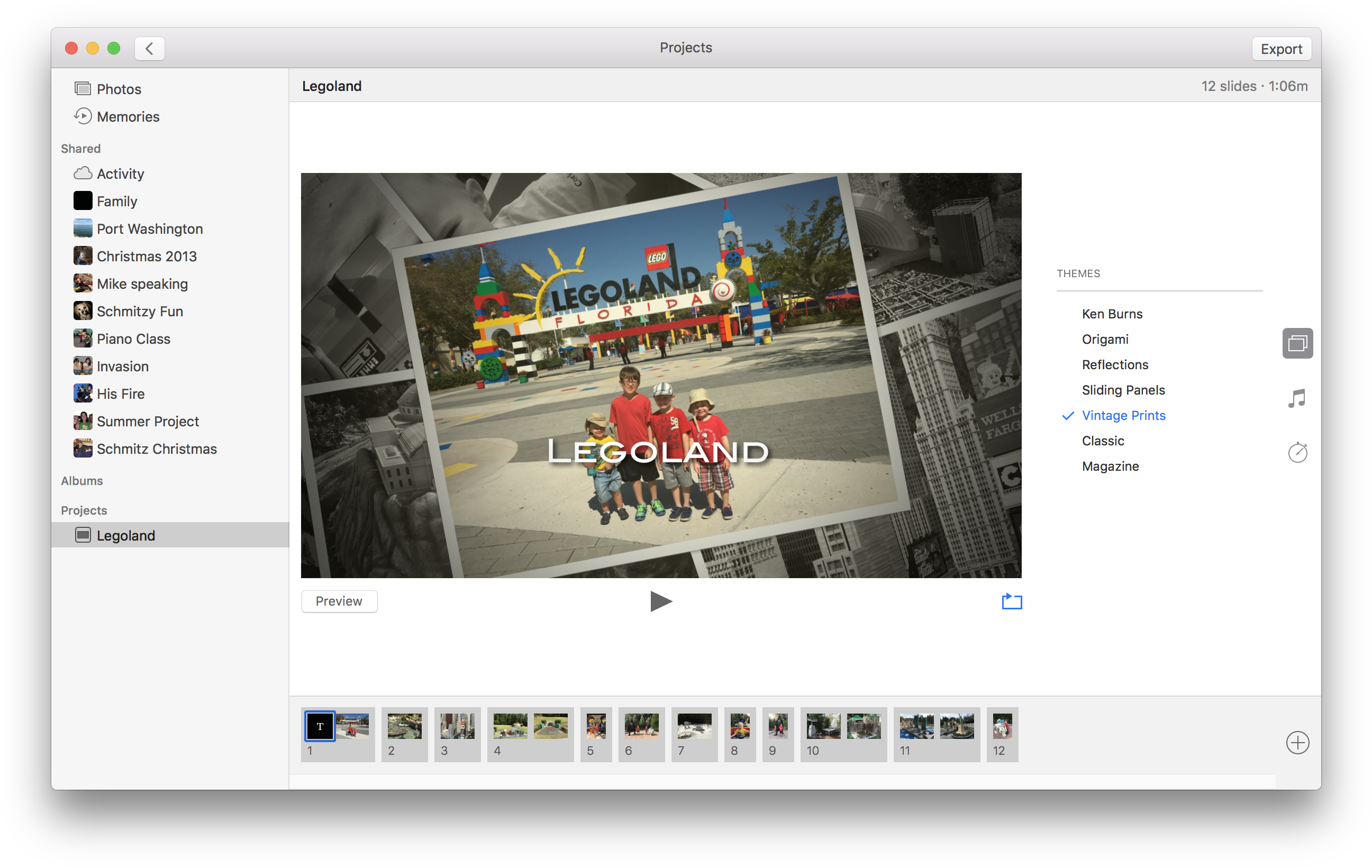Choose the Reflections theme
Viewport: 1372px width, 868px height.
(1115, 364)
